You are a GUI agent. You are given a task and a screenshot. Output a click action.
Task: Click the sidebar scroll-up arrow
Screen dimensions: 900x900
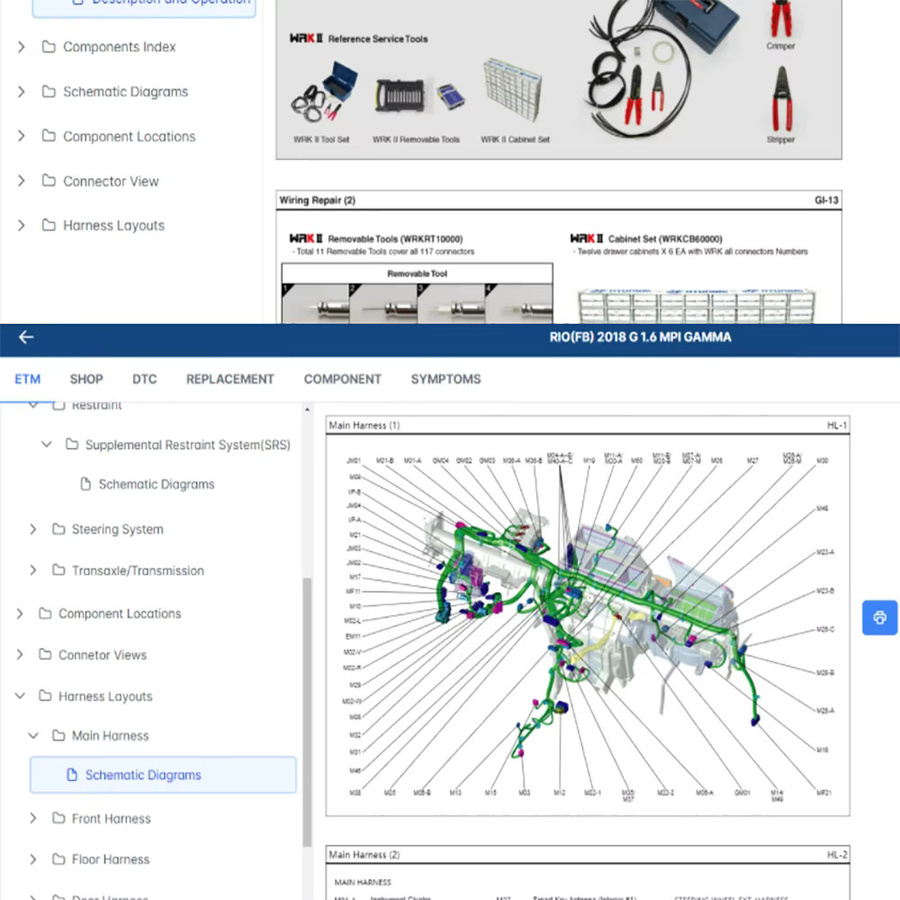coord(307,409)
